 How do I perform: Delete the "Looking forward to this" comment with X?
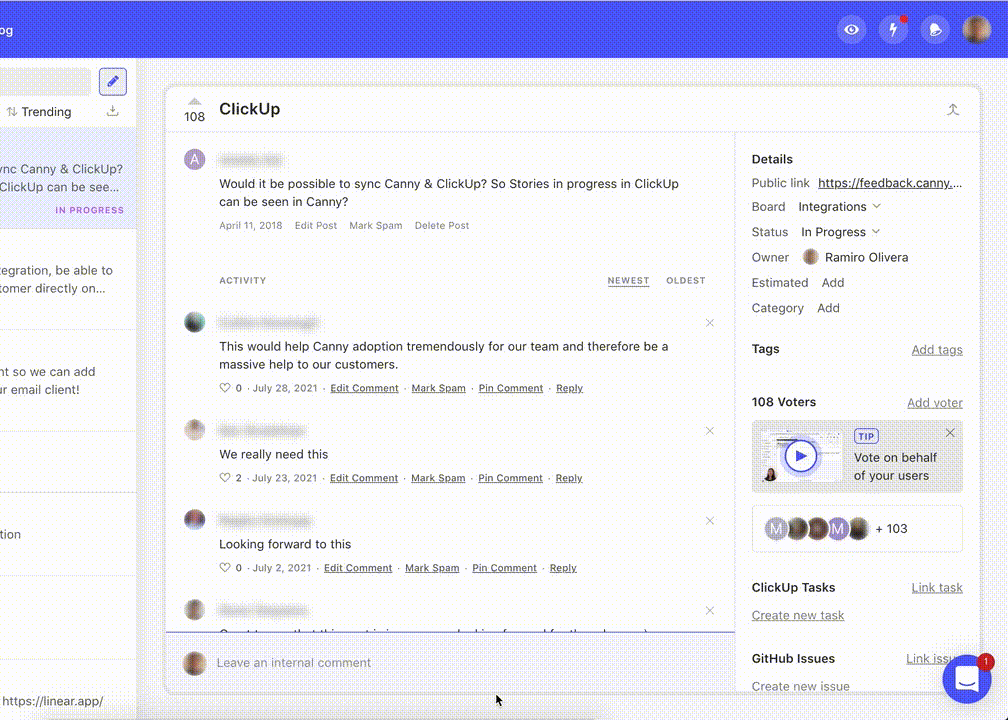click(710, 521)
